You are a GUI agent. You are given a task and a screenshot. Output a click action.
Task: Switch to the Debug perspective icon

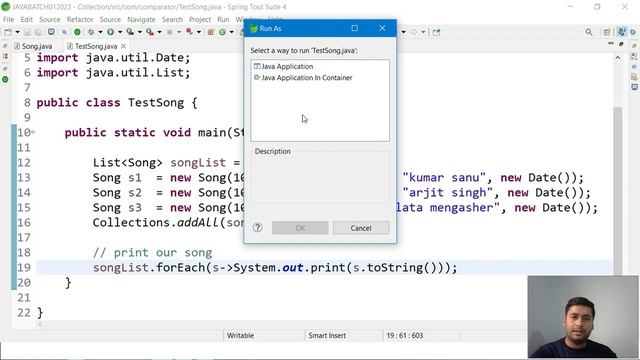tap(633, 32)
